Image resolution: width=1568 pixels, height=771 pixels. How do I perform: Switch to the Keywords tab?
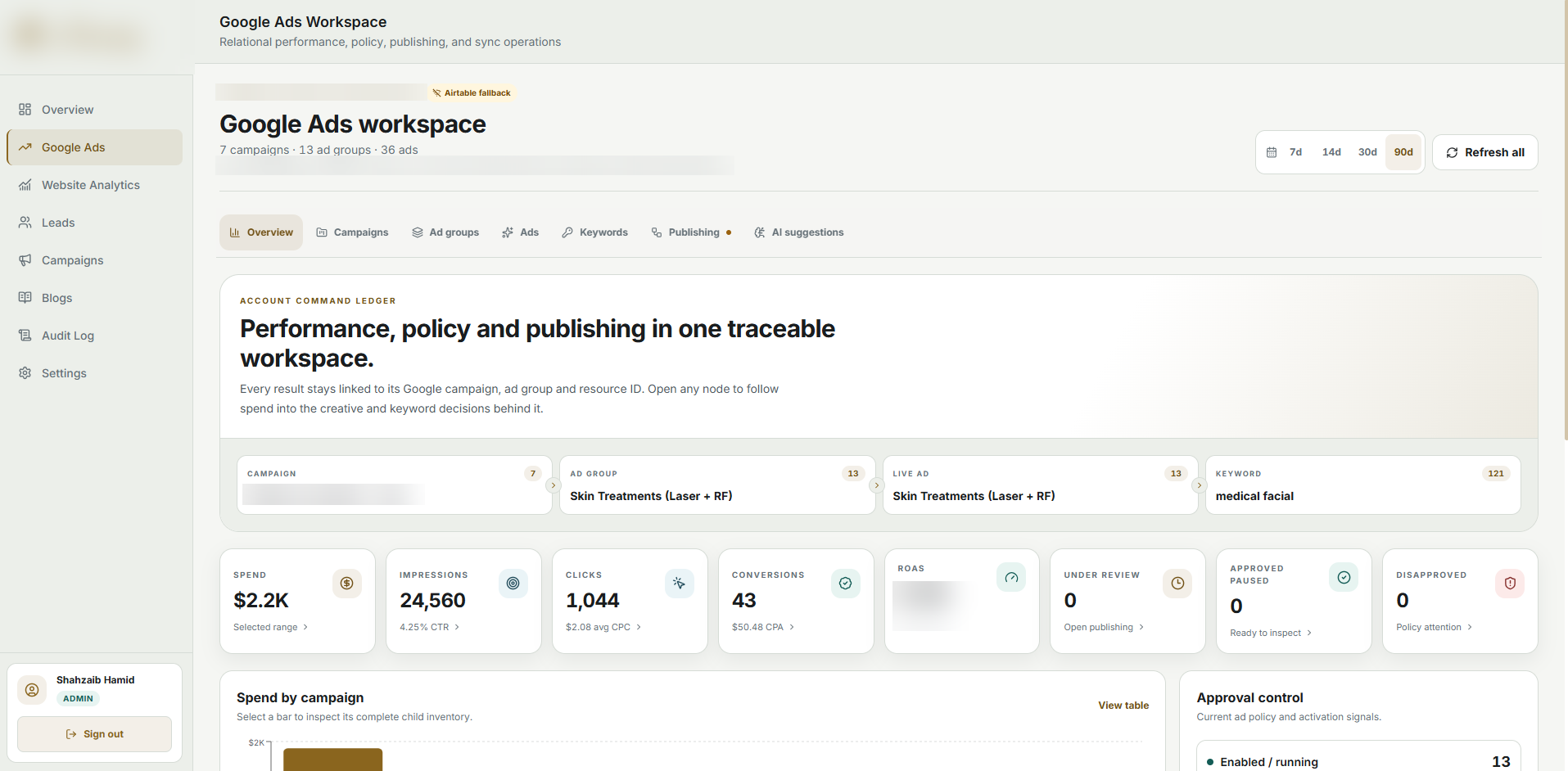click(595, 232)
